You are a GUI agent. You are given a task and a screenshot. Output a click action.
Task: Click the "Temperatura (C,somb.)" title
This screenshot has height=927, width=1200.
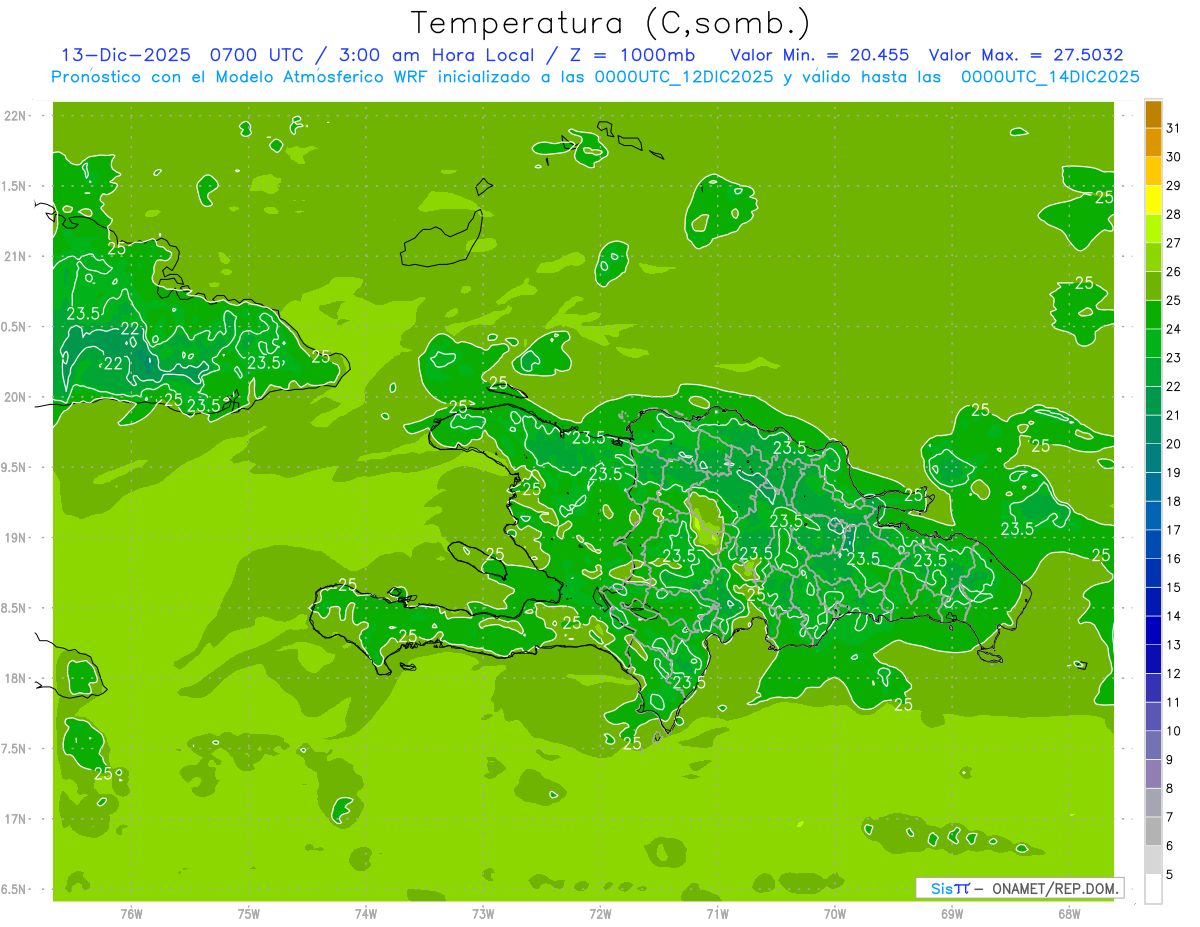pos(610,24)
